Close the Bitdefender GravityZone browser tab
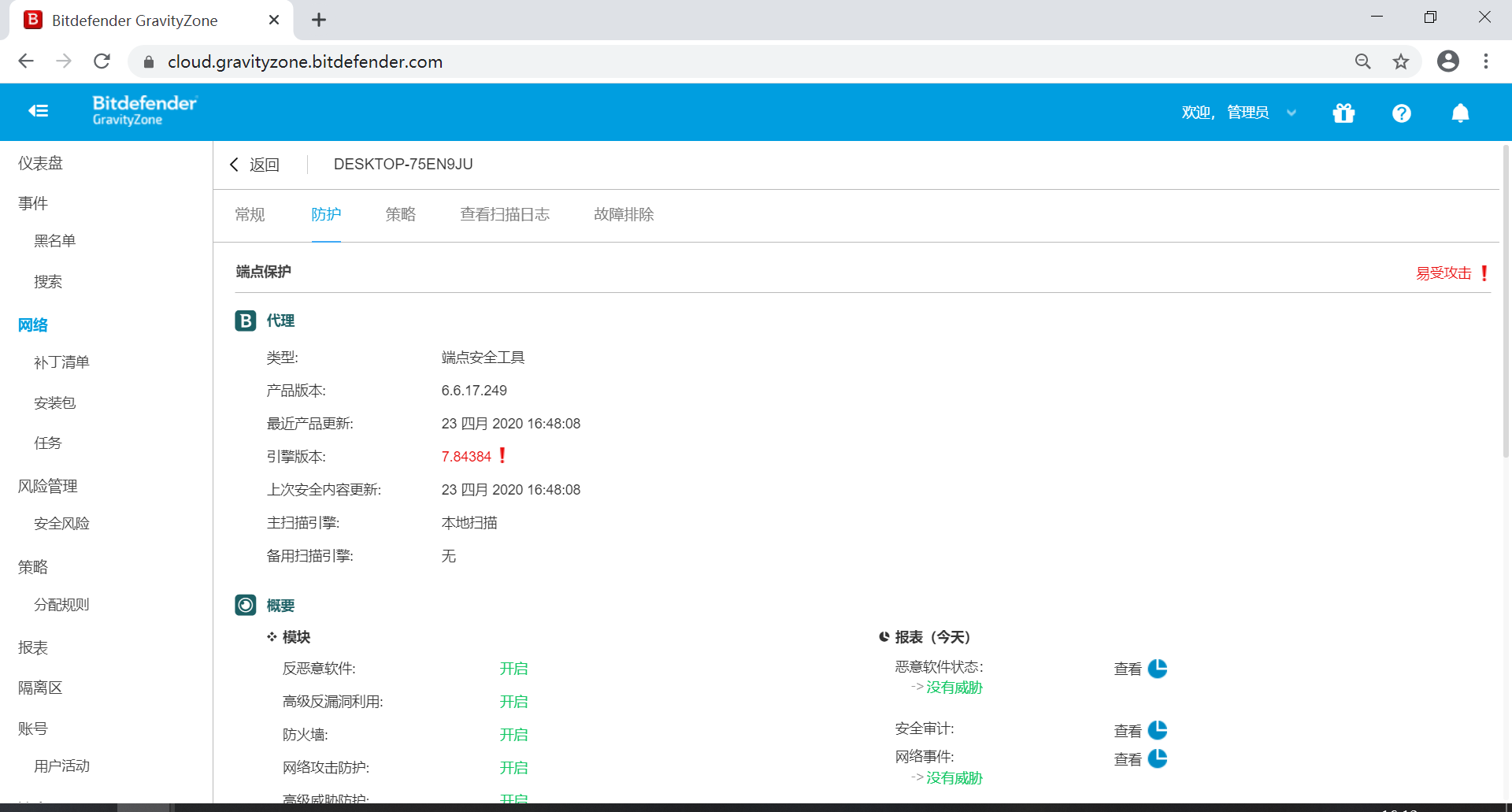Image resolution: width=1512 pixels, height=812 pixels. (274, 20)
